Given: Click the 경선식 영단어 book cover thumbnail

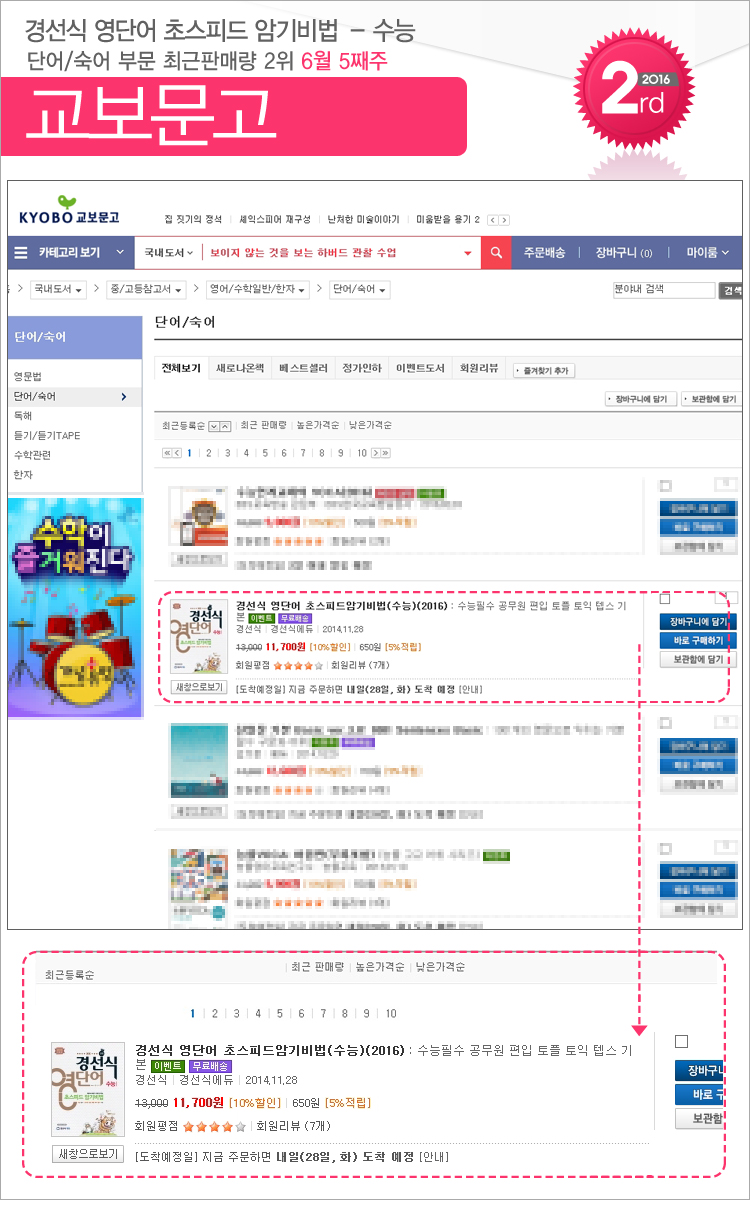Looking at the screenshot, I should pos(196,637).
